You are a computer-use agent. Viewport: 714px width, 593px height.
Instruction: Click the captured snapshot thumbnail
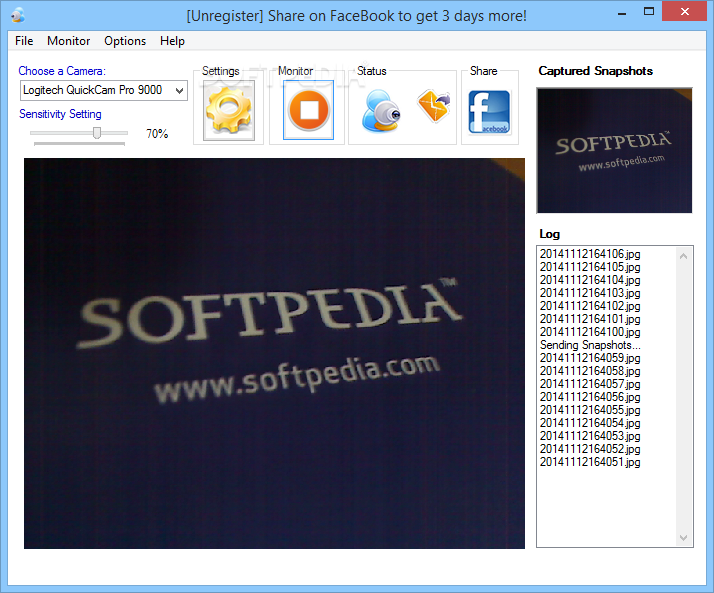[x=614, y=150]
